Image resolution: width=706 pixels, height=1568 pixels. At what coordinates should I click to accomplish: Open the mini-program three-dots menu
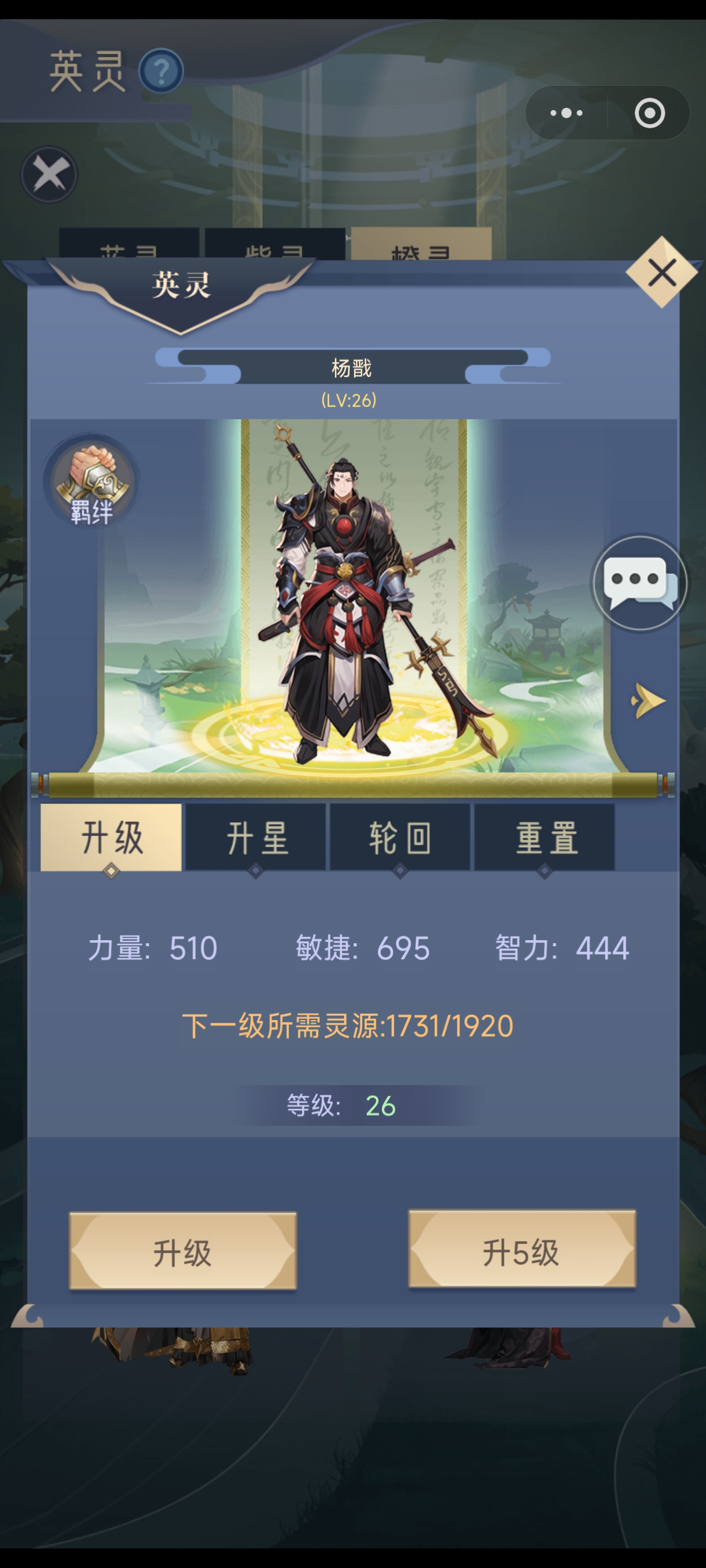(x=566, y=113)
